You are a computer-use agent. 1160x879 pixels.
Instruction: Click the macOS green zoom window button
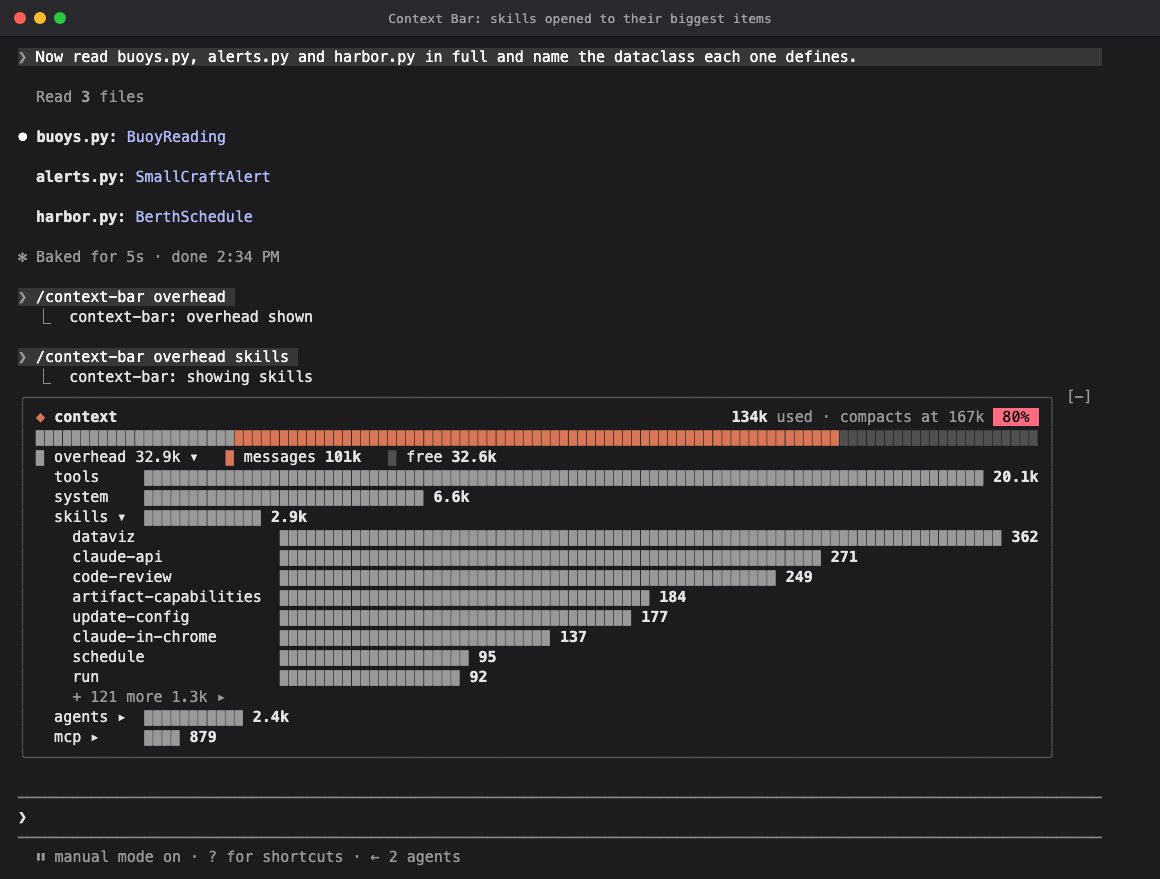click(60, 18)
